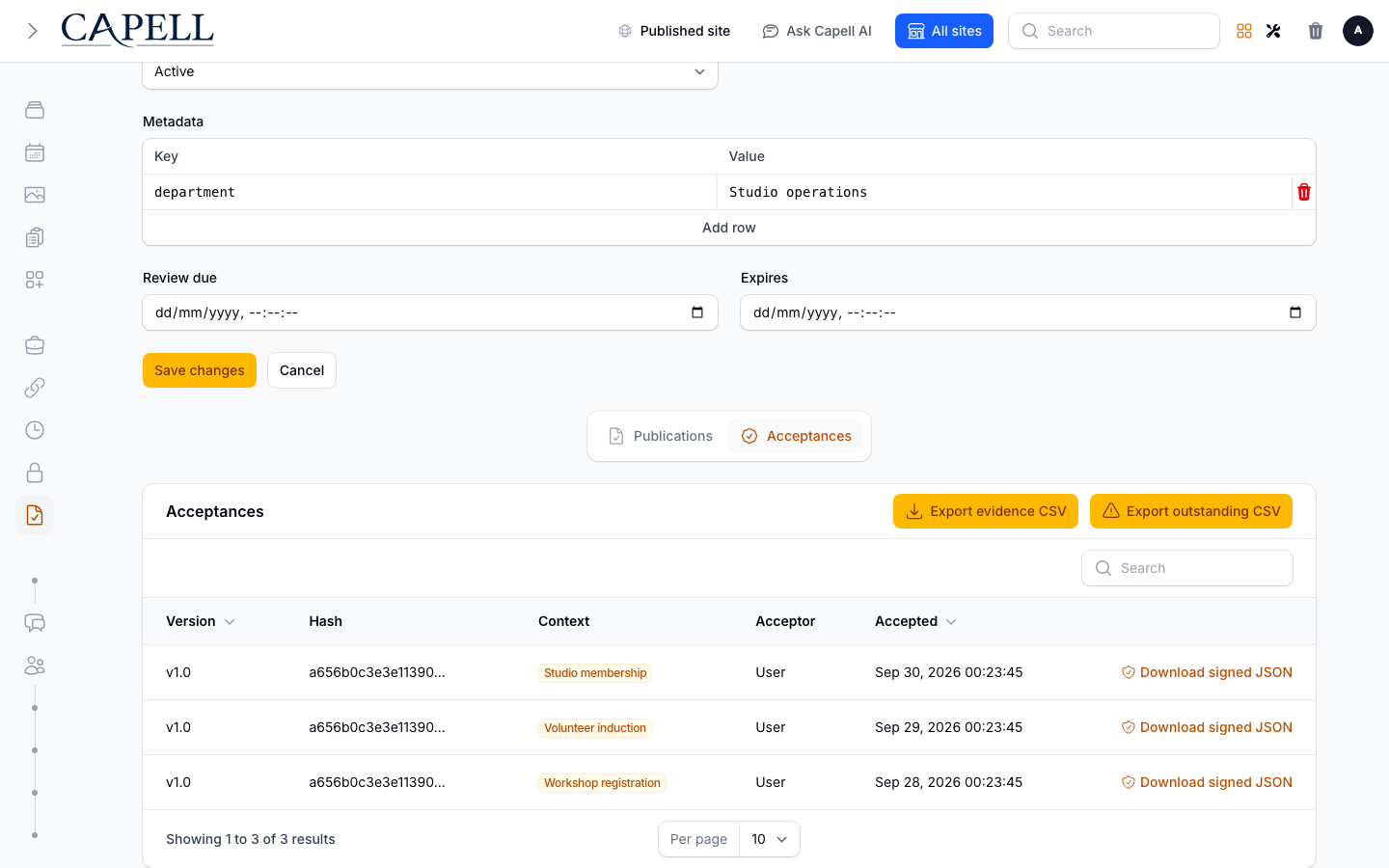Open the orange grid apps icon
The height and width of the screenshot is (868, 1389).
click(1244, 31)
